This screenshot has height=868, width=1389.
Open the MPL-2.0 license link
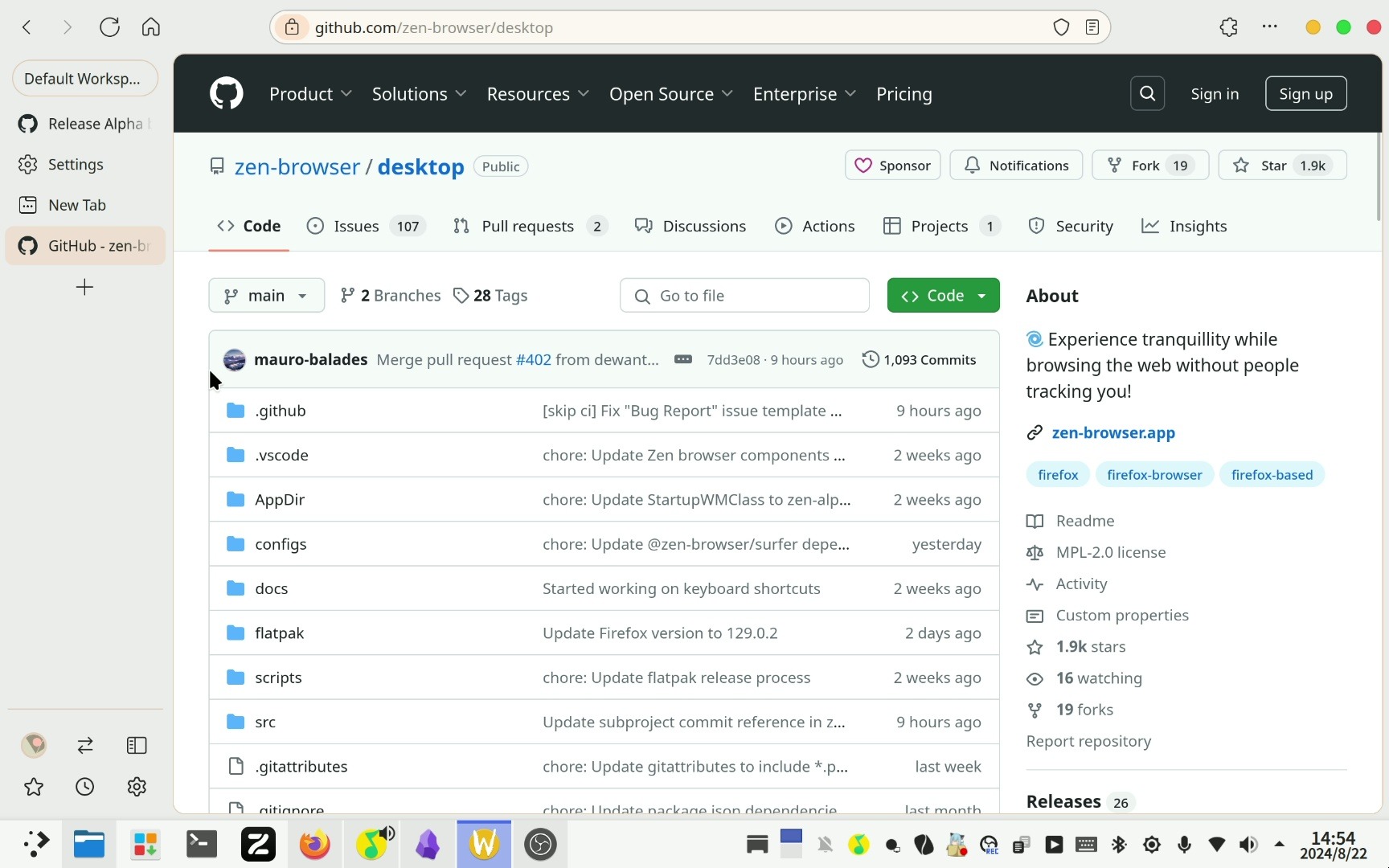[x=1110, y=553]
